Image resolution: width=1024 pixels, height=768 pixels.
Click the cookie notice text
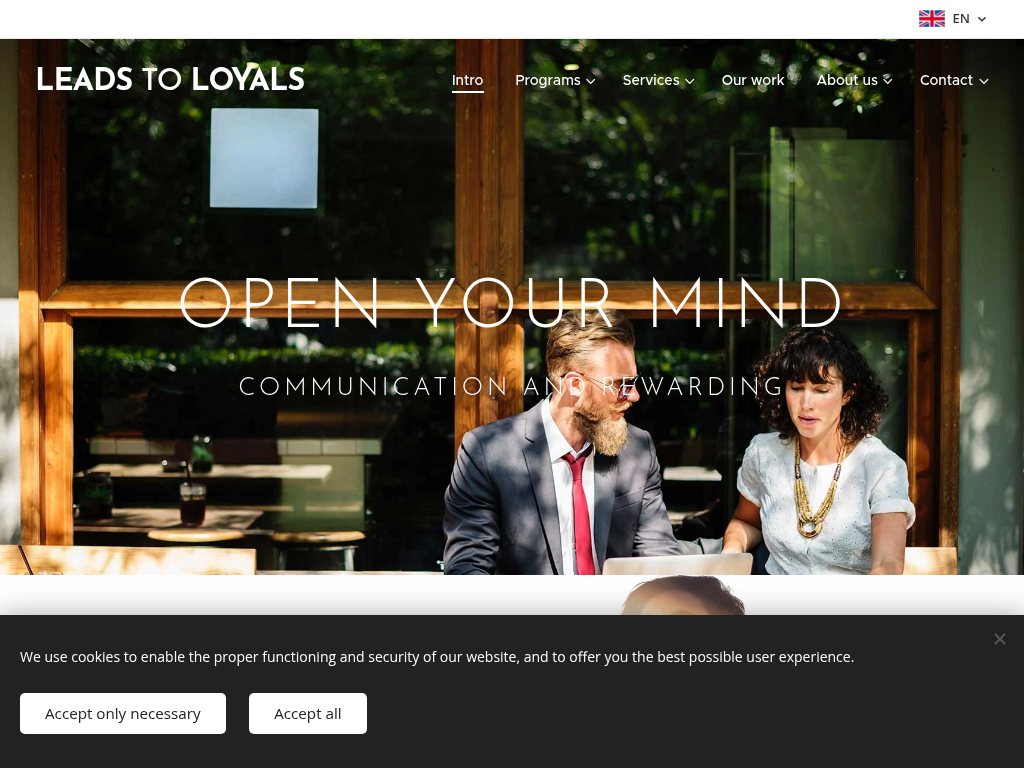[437, 657]
